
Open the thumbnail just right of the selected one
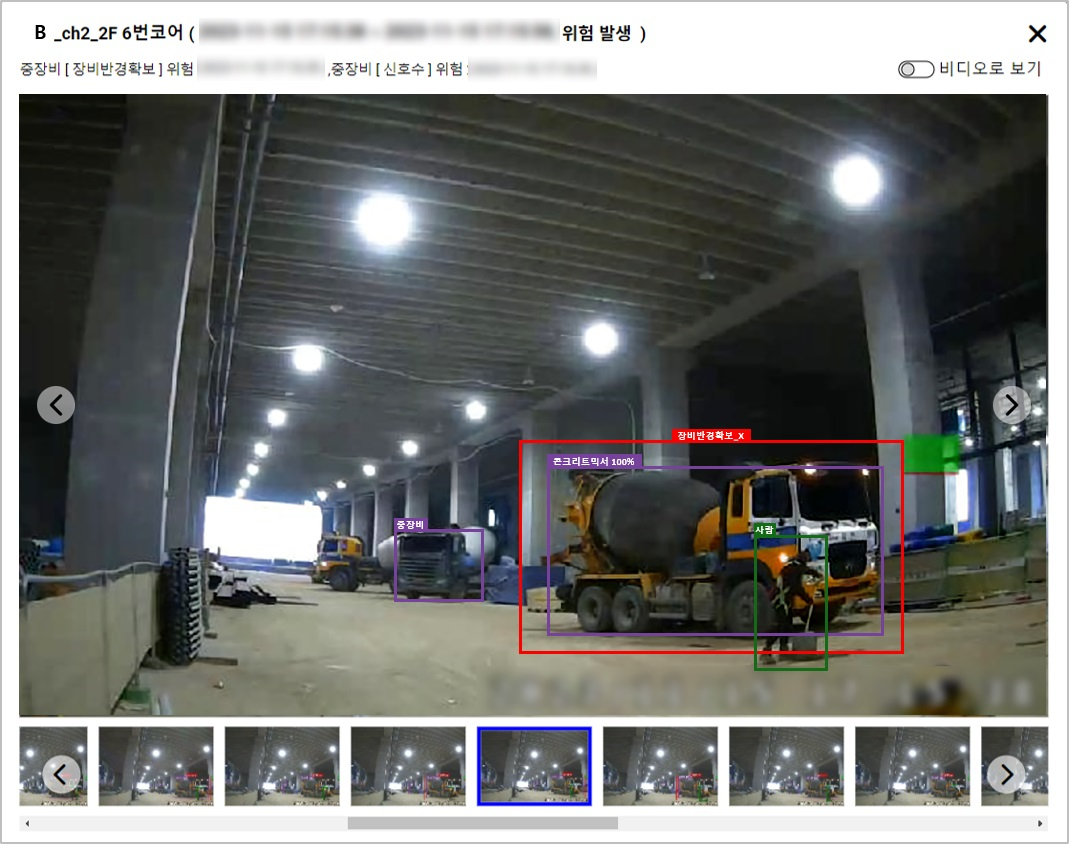coord(661,766)
